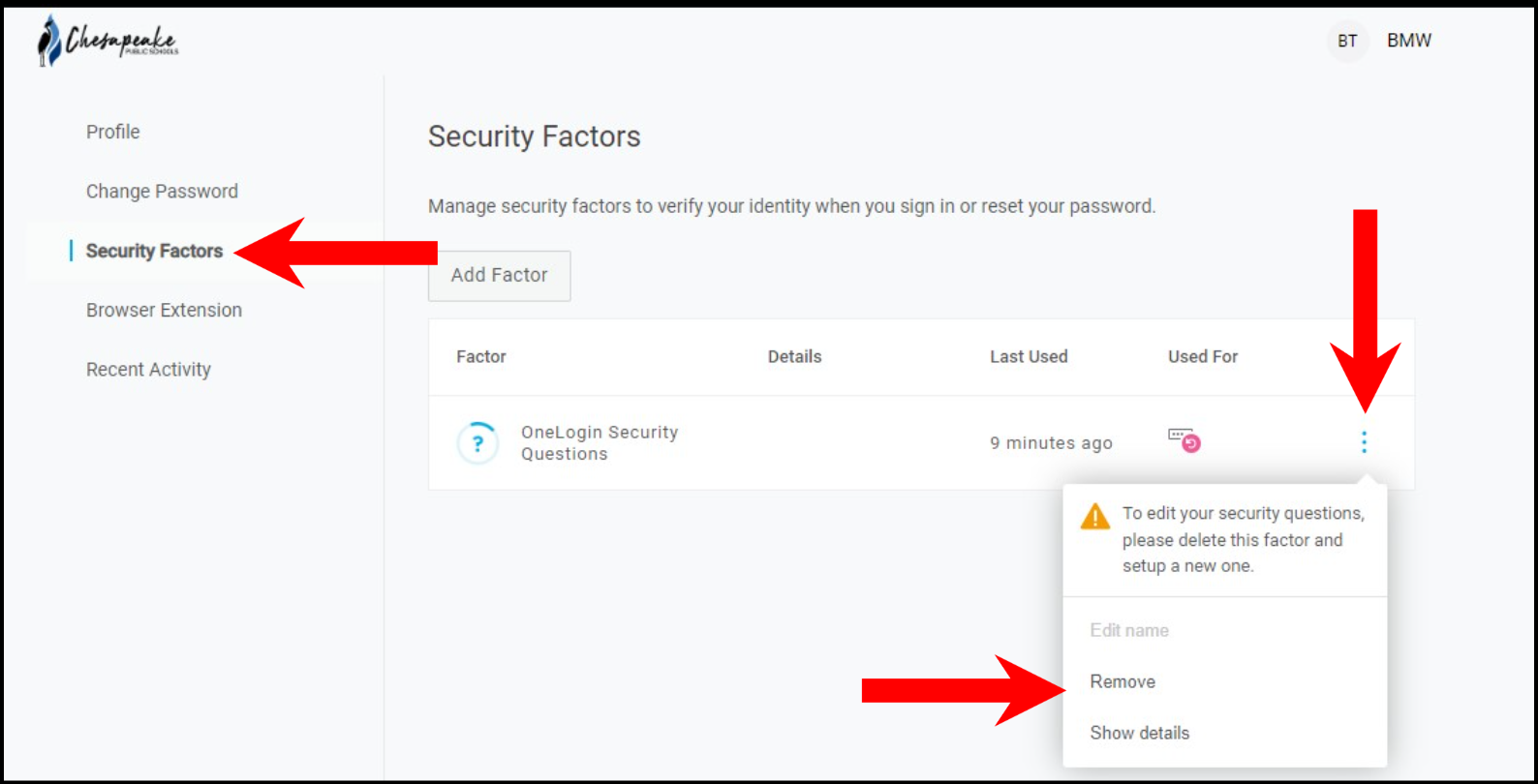Click the warning triangle in the popup

click(x=1095, y=516)
